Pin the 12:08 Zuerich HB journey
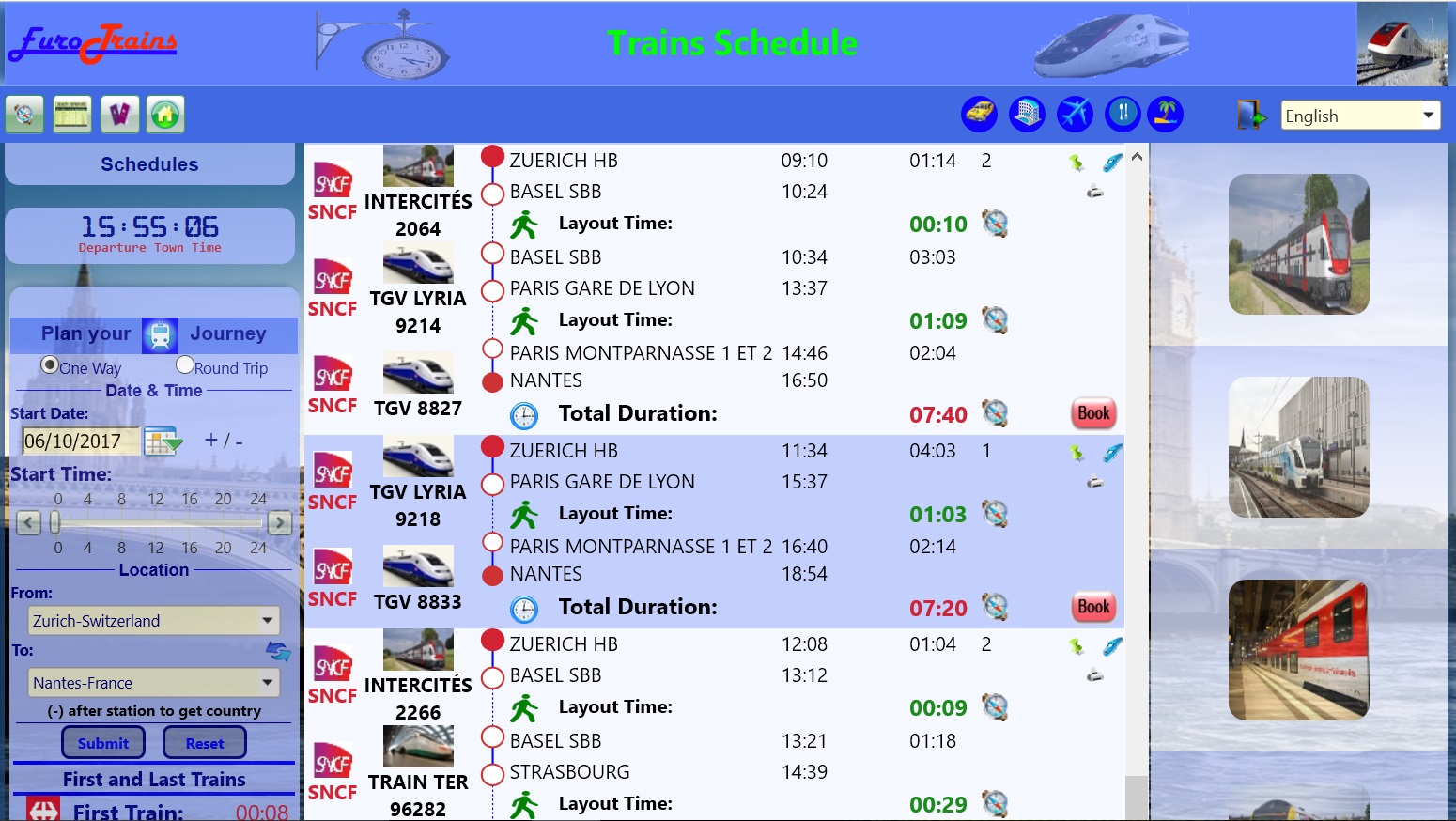The height and width of the screenshot is (821, 1456). (x=1077, y=647)
